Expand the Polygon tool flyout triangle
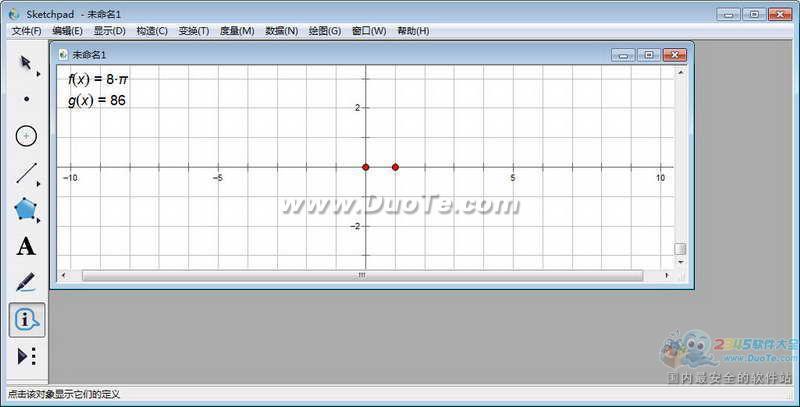The height and width of the screenshot is (407, 800). [x=38, y=220]
